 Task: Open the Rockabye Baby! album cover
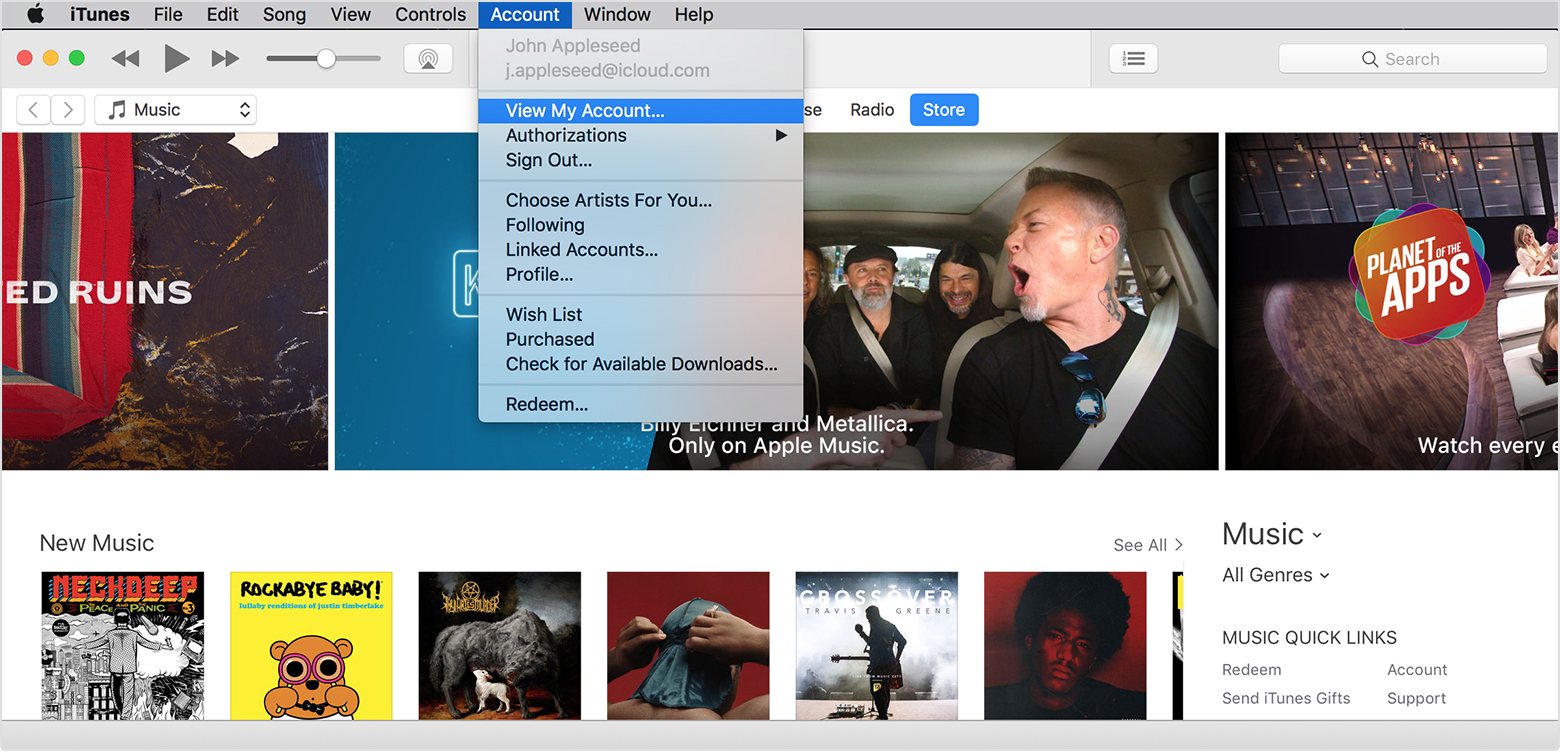311,646
